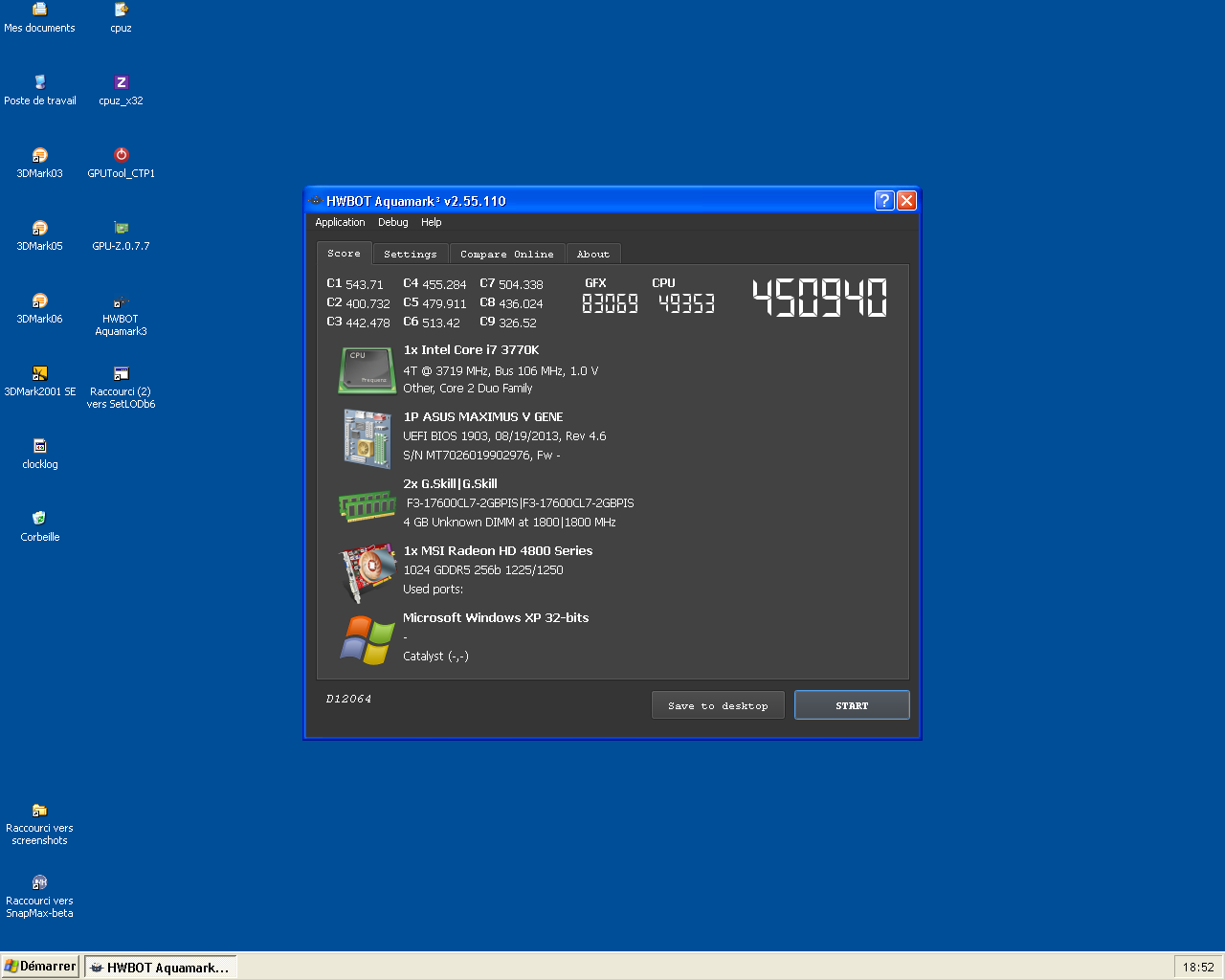Click the C6 value 513.42
The width and height of the screenshot is (1225, 980).
tap(441, 323)
